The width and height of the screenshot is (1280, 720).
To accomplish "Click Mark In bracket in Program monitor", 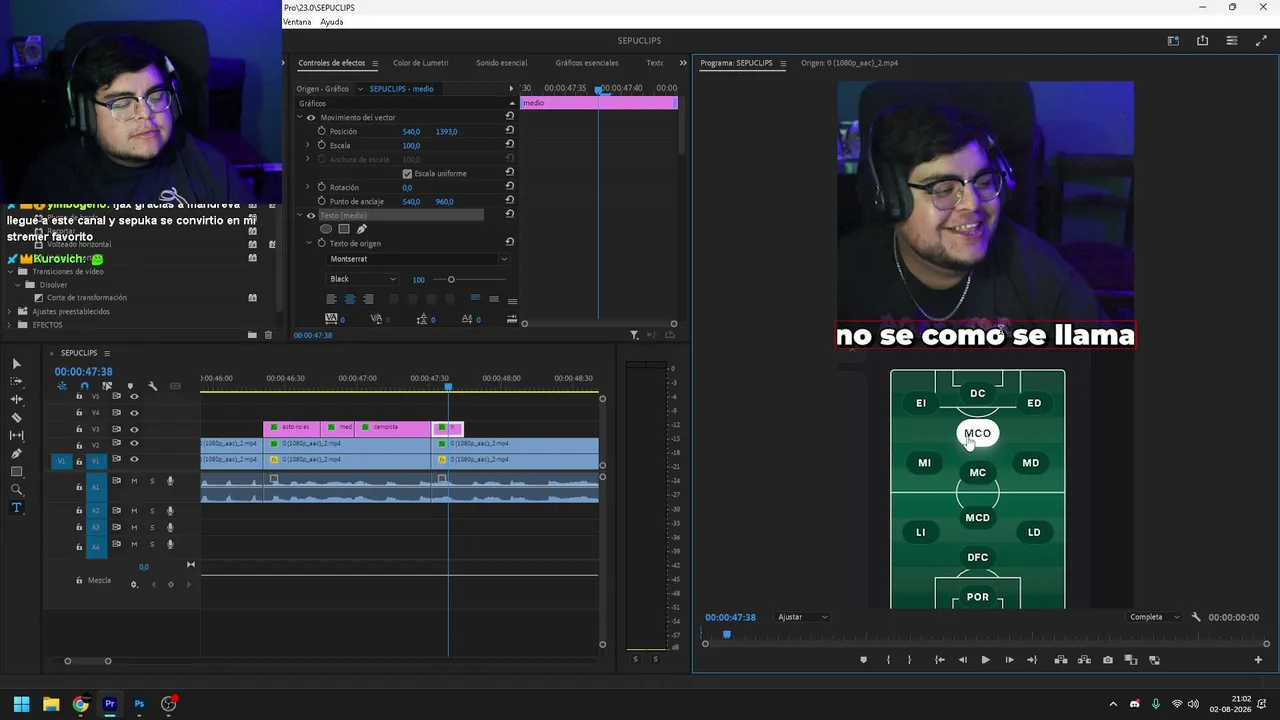I will [888, 660].
